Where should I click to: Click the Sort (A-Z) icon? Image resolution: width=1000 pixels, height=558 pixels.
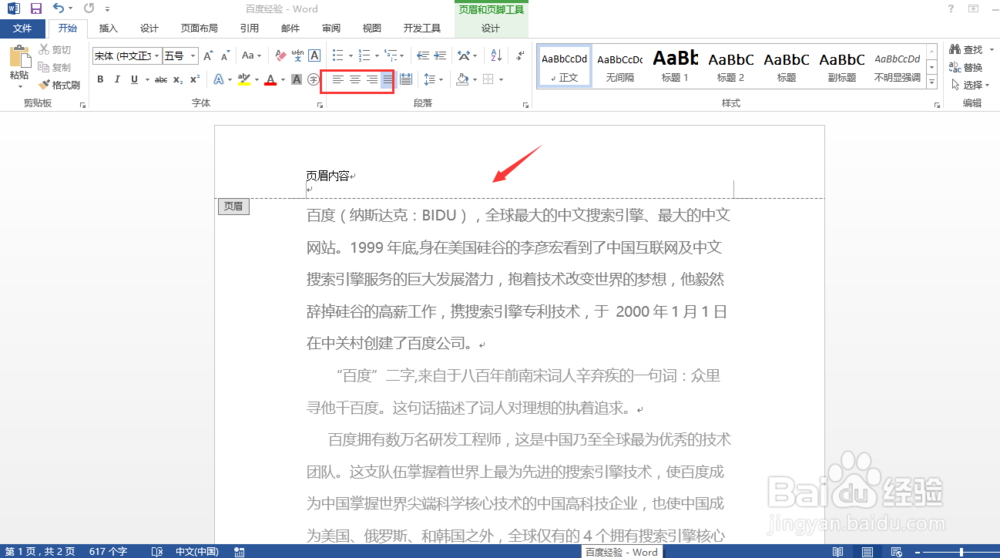click(x=496, y=56)
